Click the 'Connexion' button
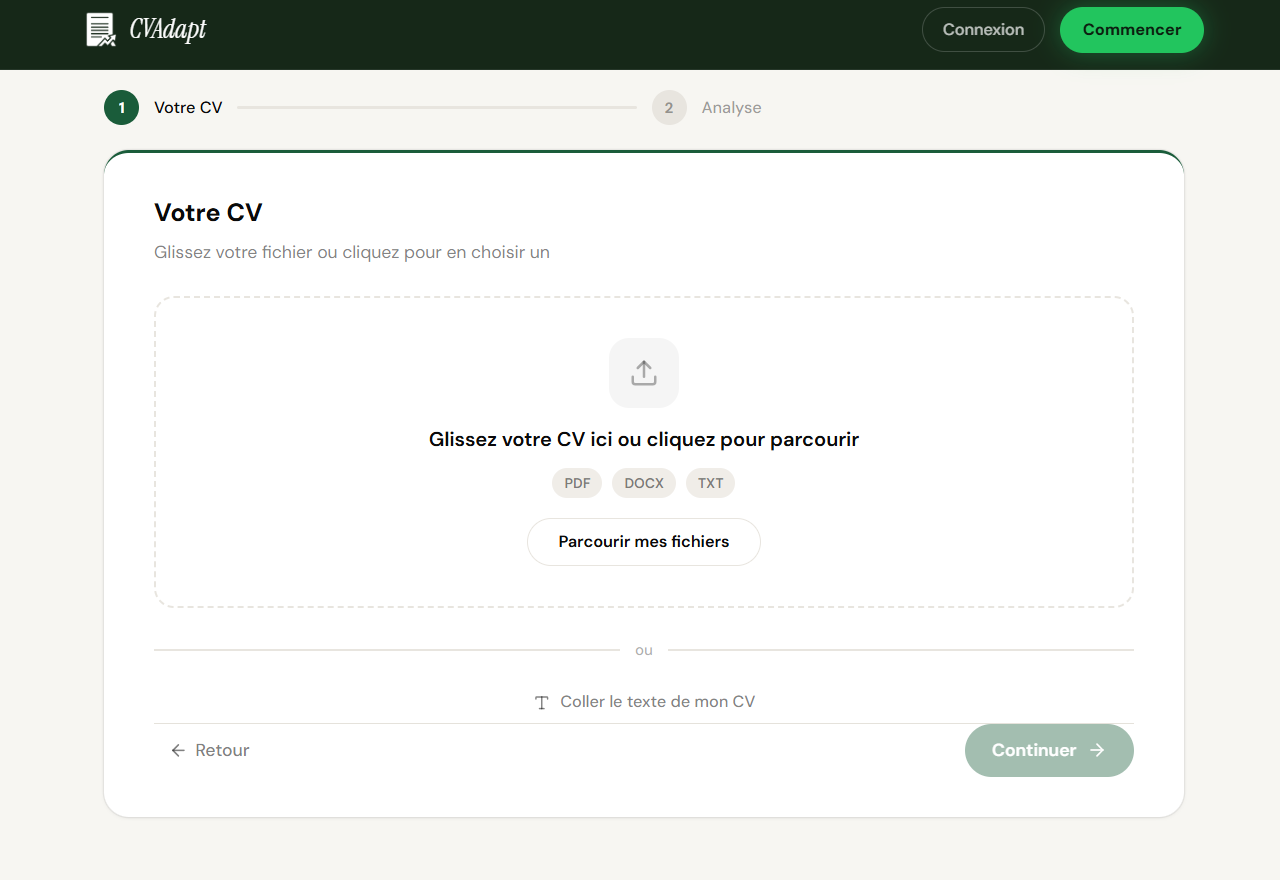The width and height of the screenshot is (1280, 880). pyautogui.click(x=983, y=29)
